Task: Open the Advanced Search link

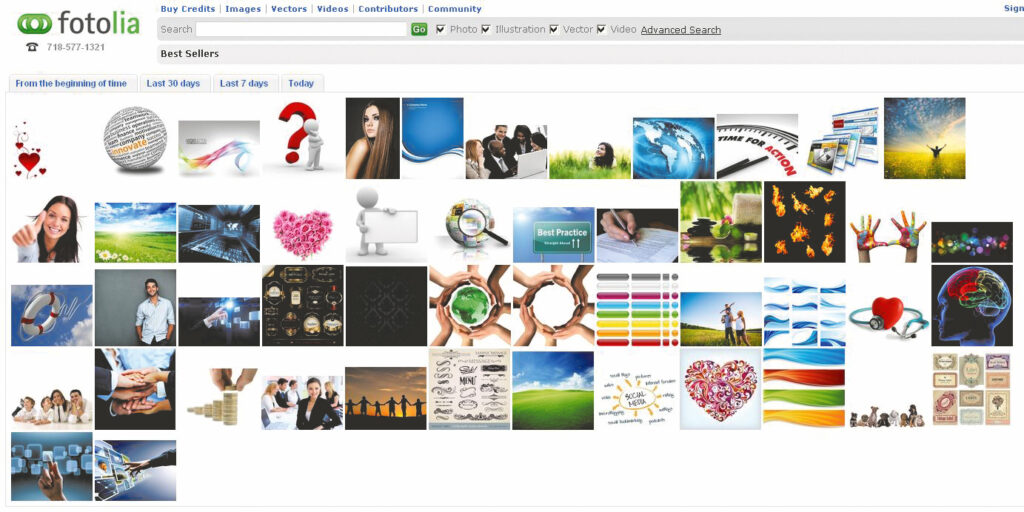Action: (x=680, y=30)
